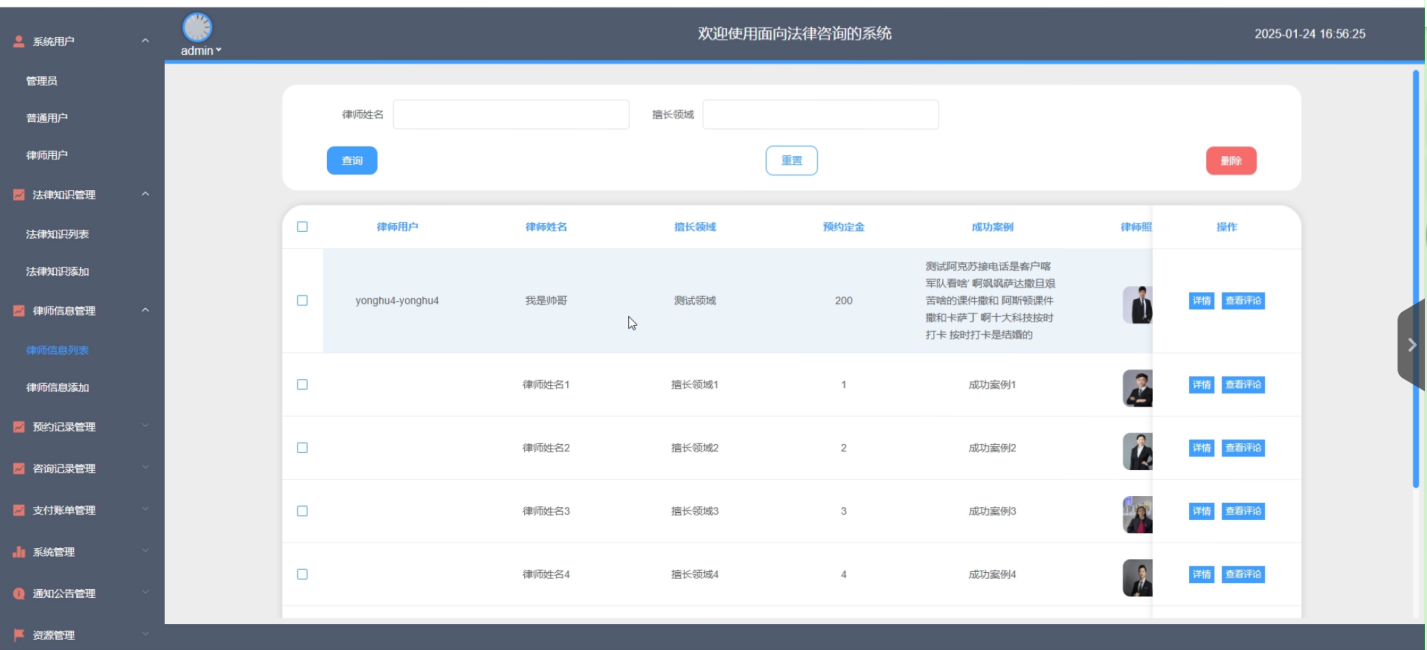Tick the select-all checkbox in table header
Viewport: 1427px width, 650px height.
(302, 227)
